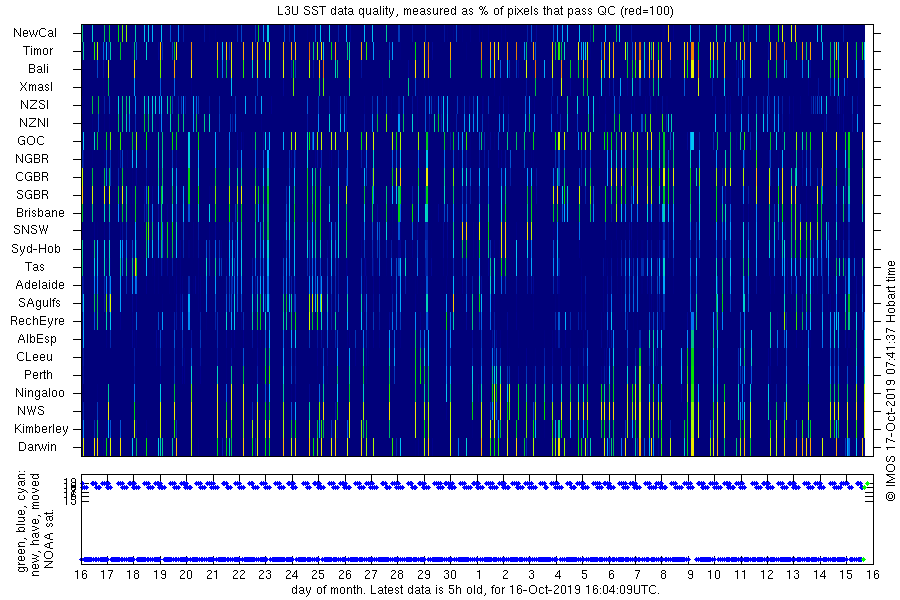Pick the CGBR row label
The height and width of the screenshot is (600, 900).
click(x=32, y=177)
